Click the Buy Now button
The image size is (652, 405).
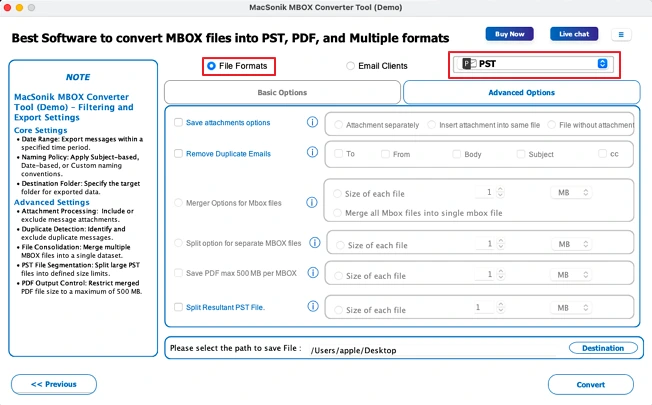(x=509, y=34)
